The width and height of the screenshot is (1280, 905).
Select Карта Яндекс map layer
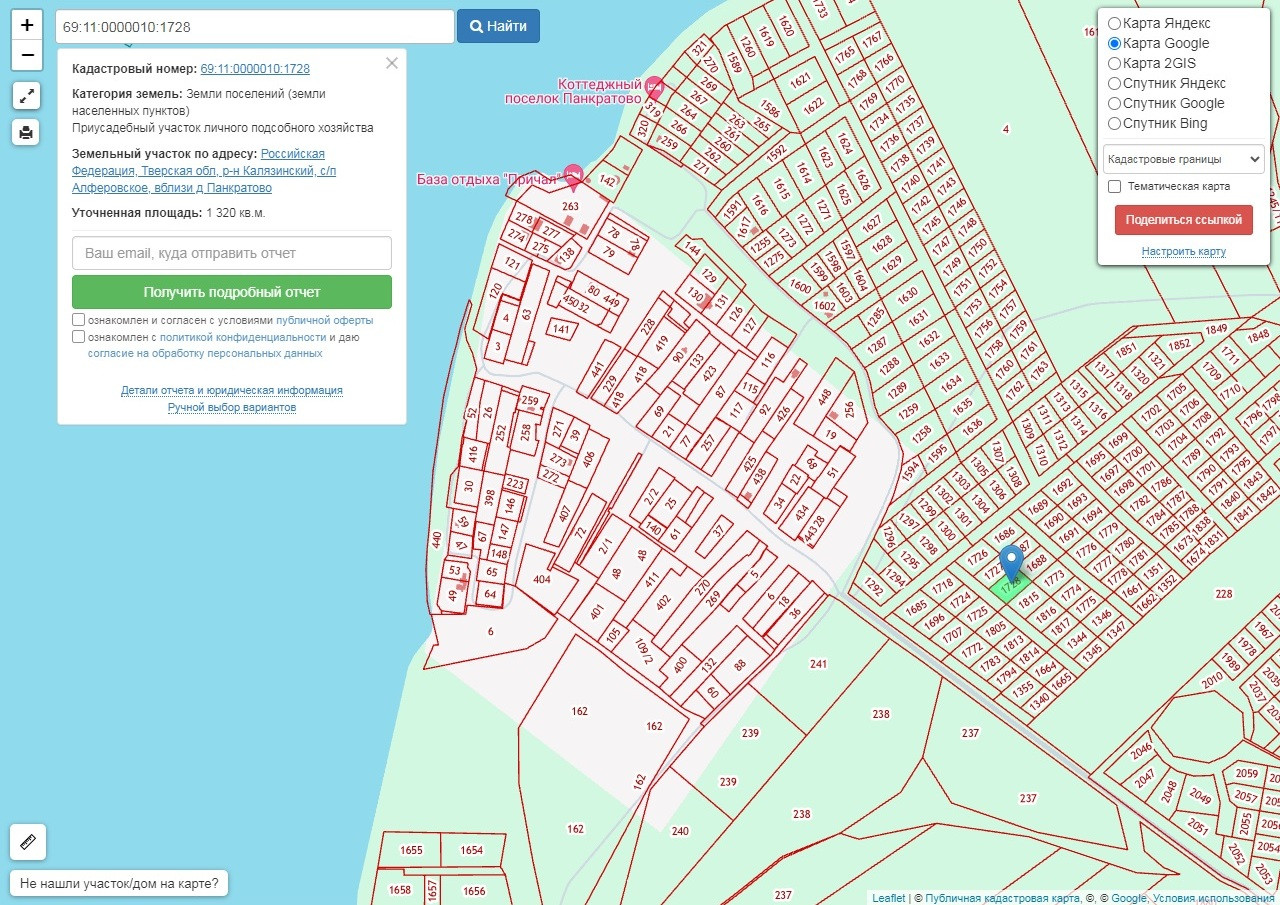[1114, 23]
